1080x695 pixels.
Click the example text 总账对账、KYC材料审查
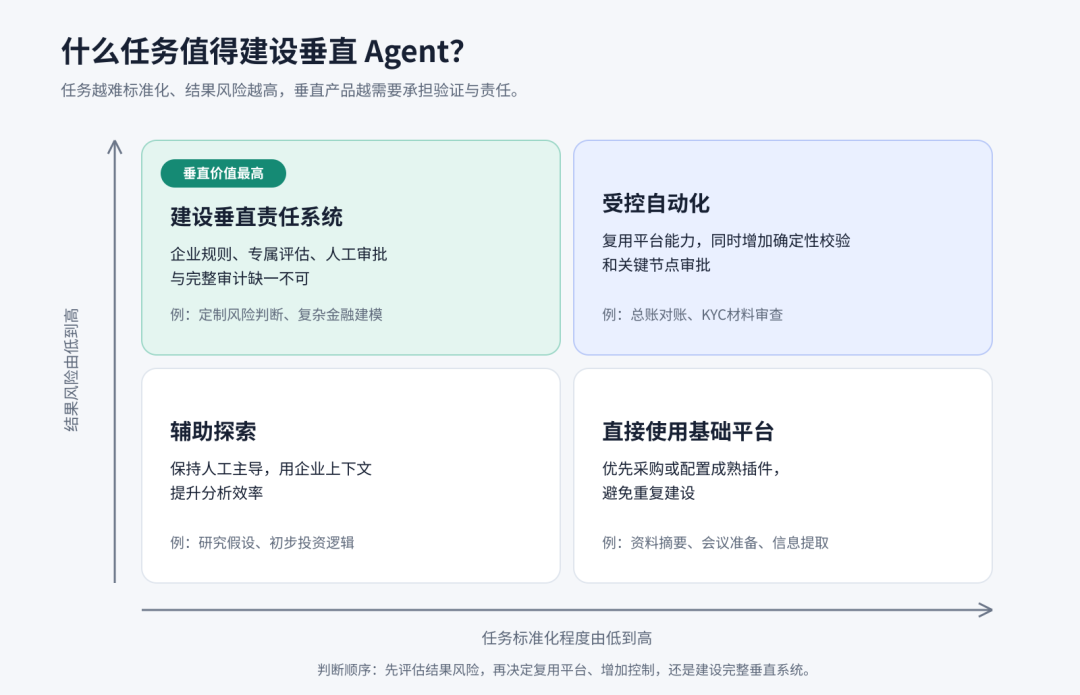pos(707,315)
